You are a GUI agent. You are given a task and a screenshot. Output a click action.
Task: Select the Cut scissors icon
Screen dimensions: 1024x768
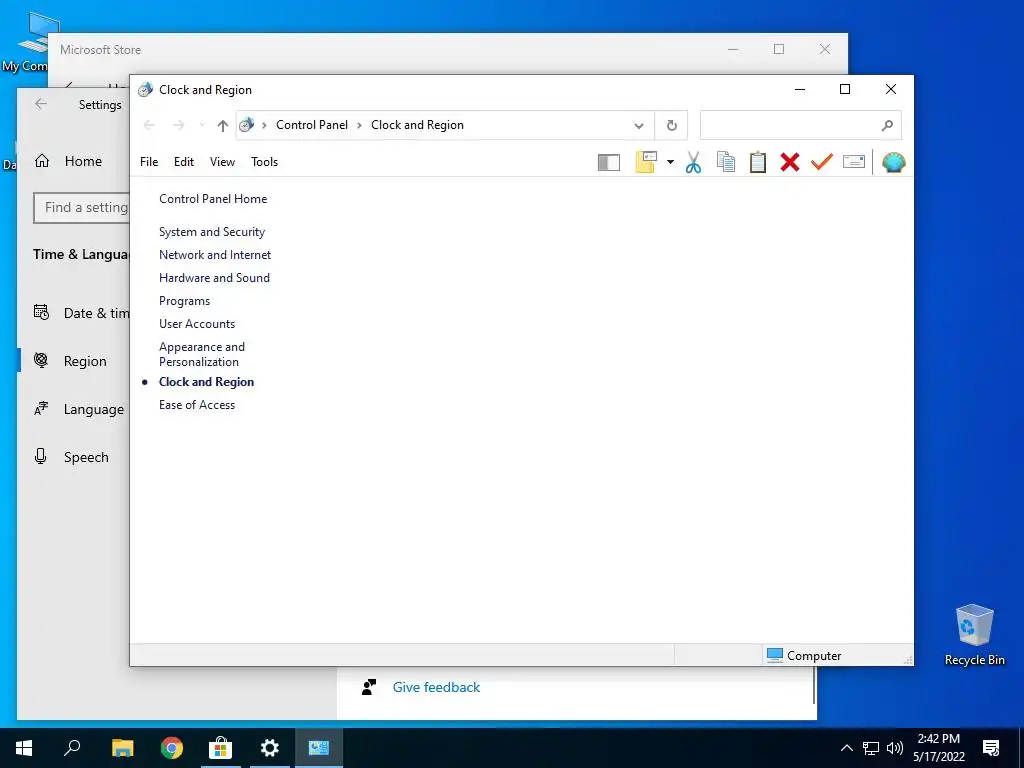click(693, 162)
